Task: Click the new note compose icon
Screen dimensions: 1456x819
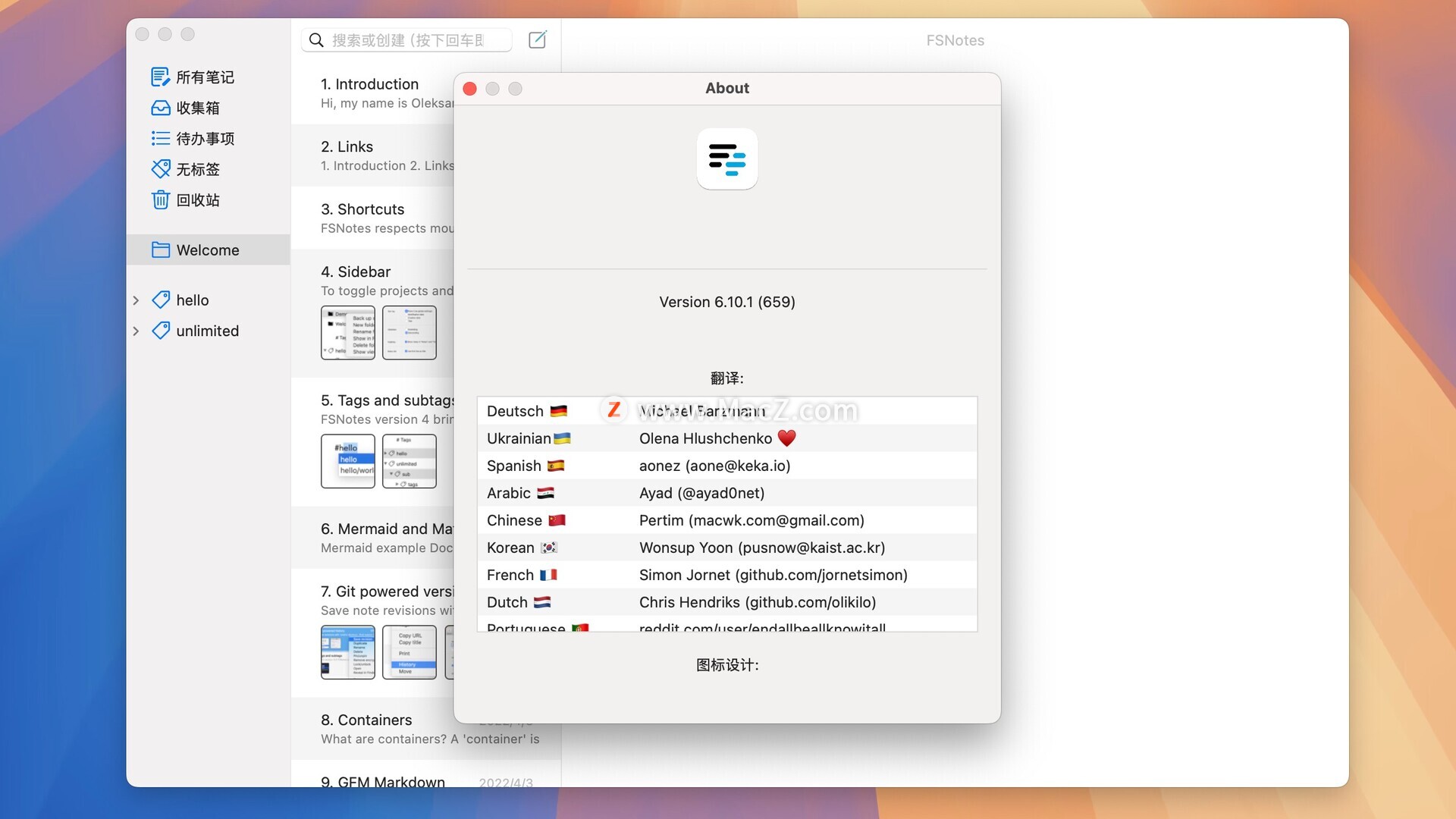Action: coord(537,39)
